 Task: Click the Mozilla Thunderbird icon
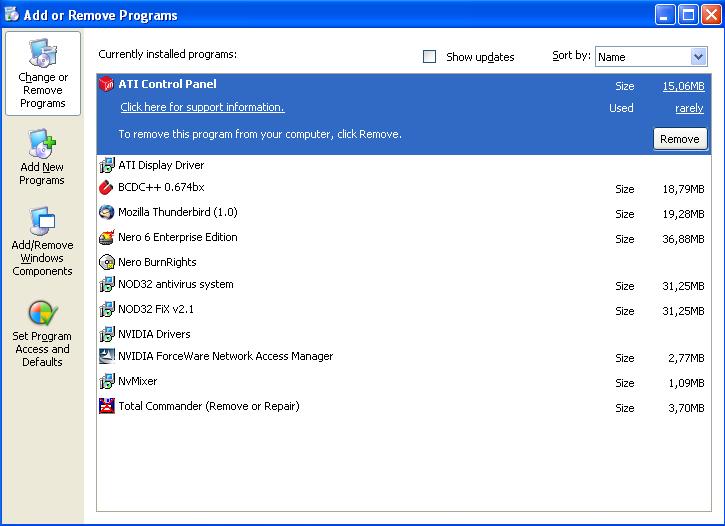pos(107,213)
